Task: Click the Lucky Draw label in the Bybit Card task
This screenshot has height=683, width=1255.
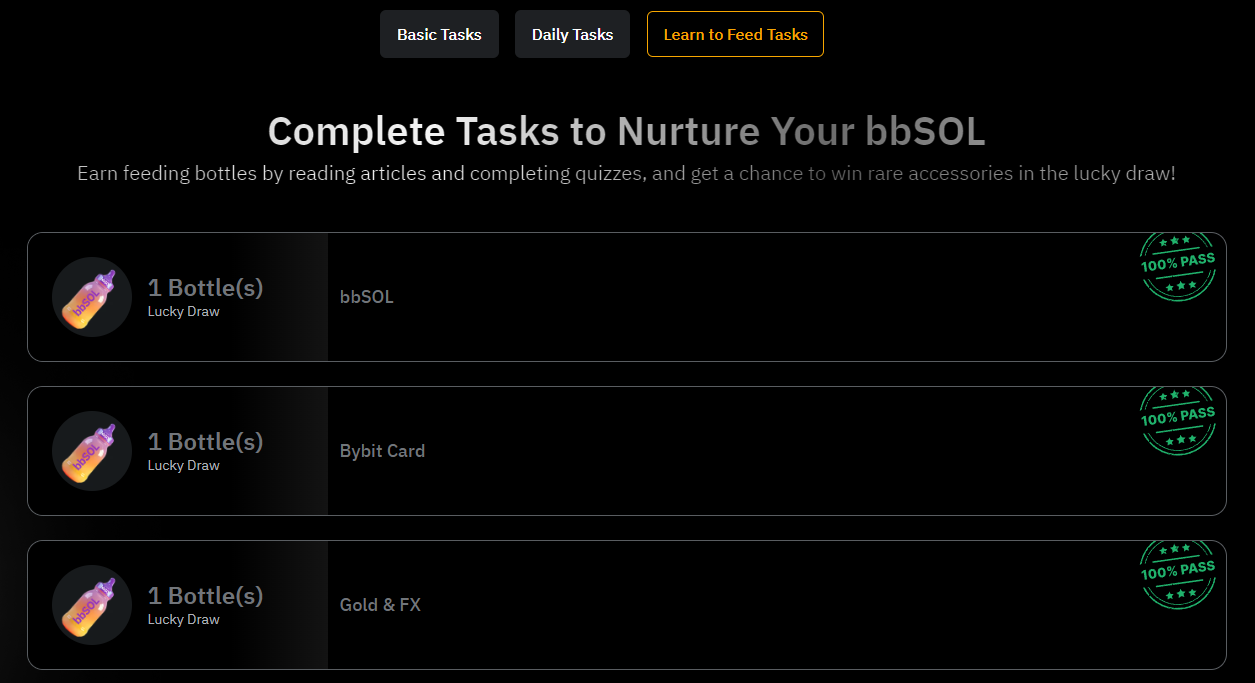Action: 184,466
